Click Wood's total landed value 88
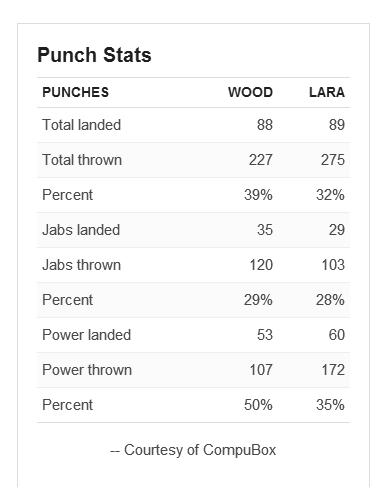Viewport: 386px width, 487px height. 265,125
